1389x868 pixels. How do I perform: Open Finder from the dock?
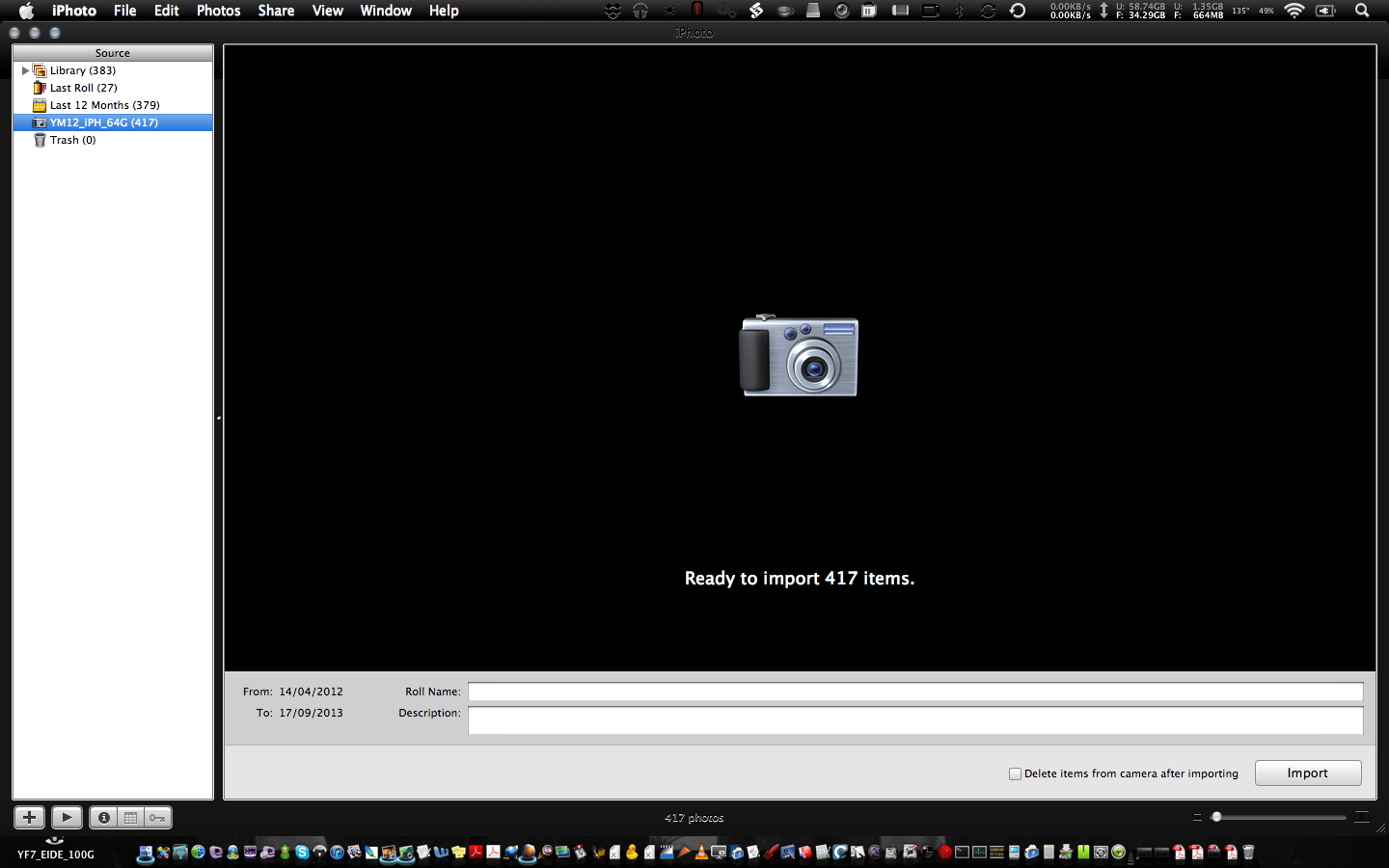point(144,853)
